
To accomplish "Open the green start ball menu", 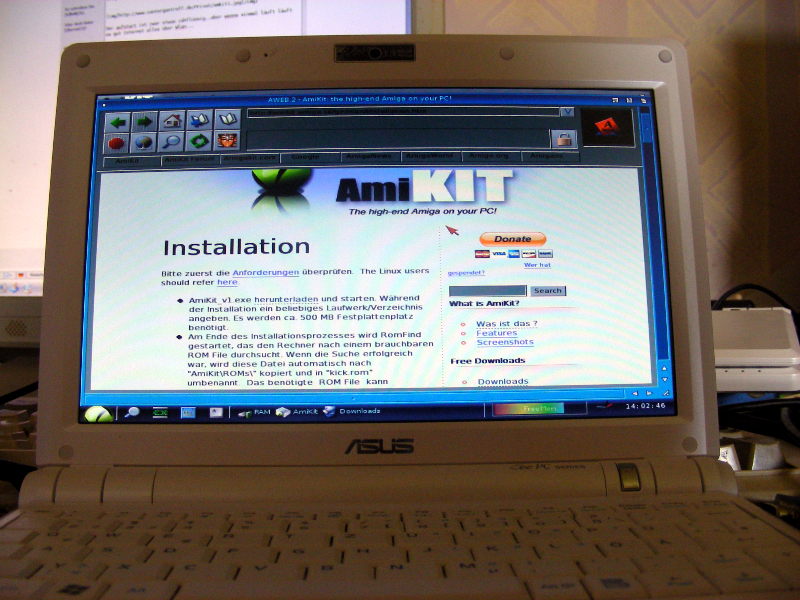I will tap(98, 414).
